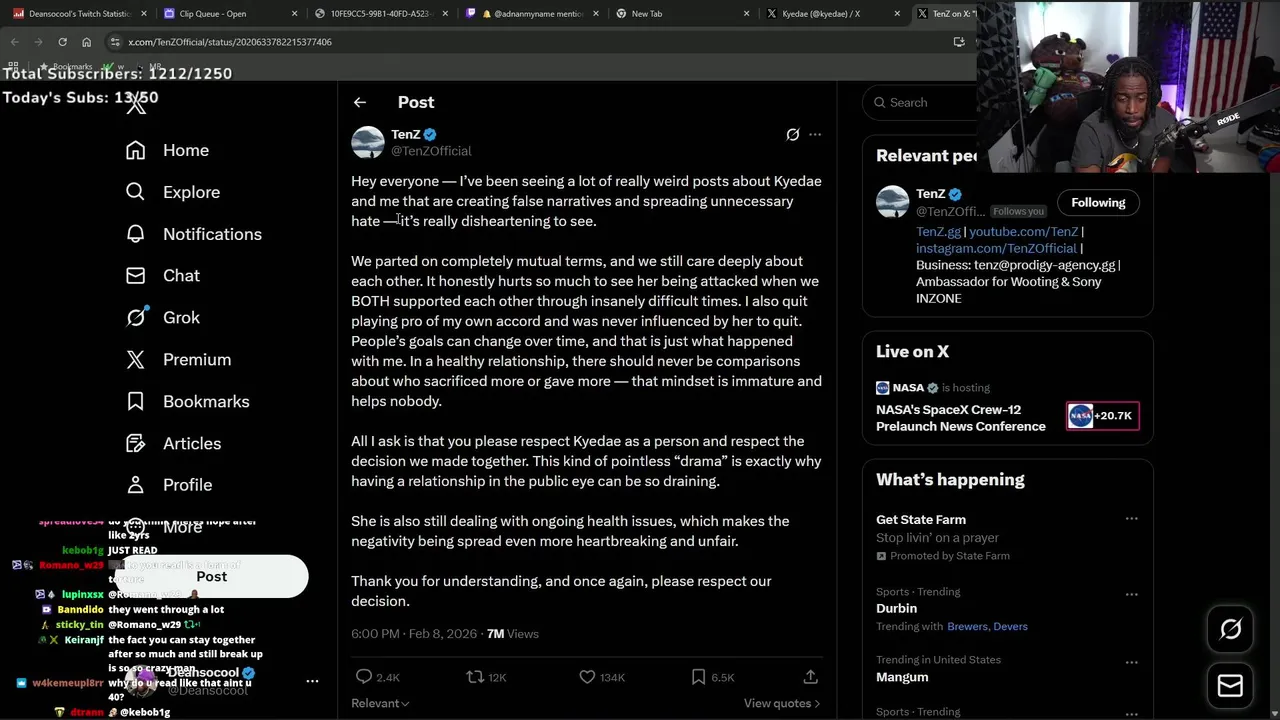Open the floating messages envelope button
This screenshot has height=720, width=1280.
pos(1231,686)
